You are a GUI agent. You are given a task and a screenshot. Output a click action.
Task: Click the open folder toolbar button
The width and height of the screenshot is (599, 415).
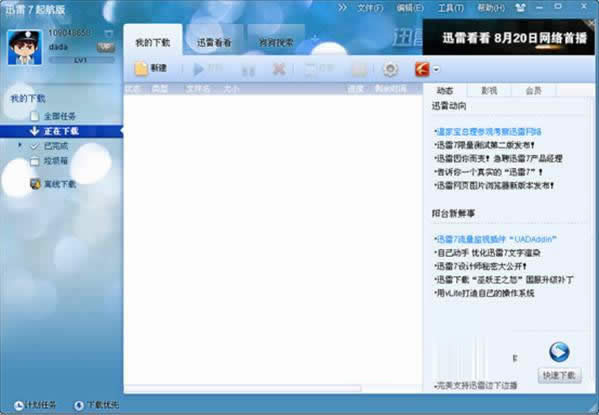click(319, 70)
